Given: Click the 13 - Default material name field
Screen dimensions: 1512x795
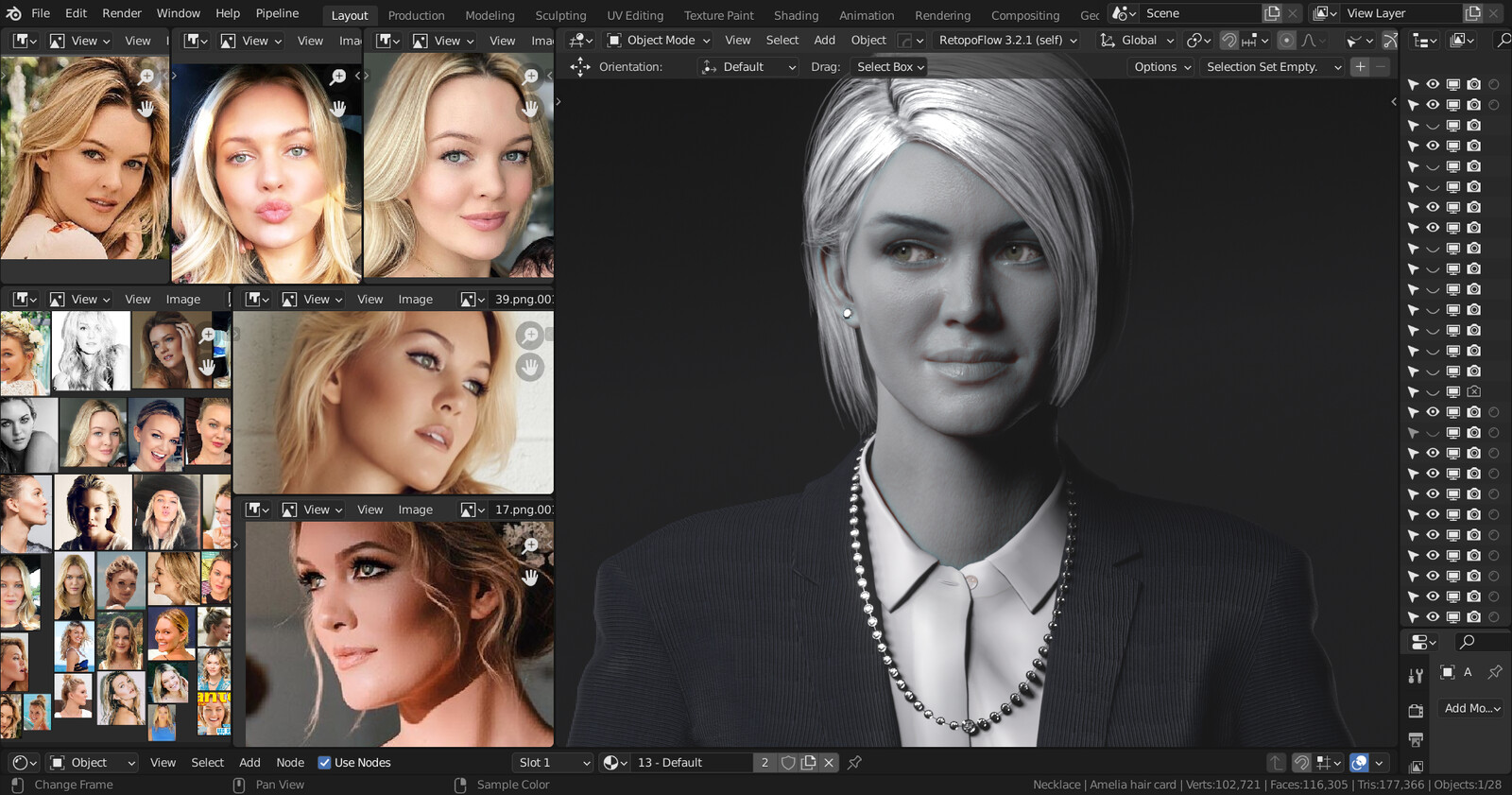Looking at the screenshot, I should pyautogui.click(x=693, y=763).
